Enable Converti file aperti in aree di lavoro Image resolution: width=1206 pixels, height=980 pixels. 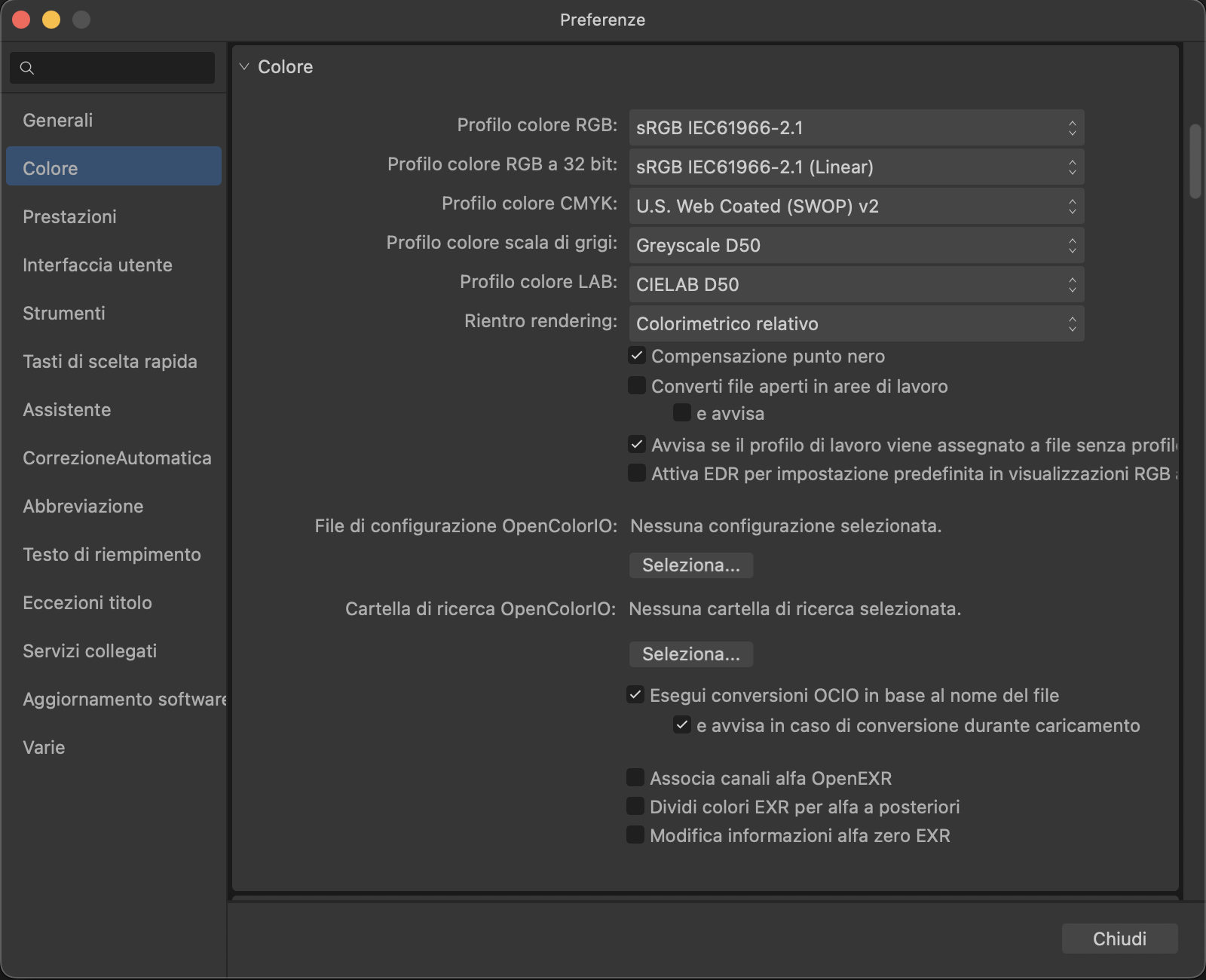pos(638,386)
